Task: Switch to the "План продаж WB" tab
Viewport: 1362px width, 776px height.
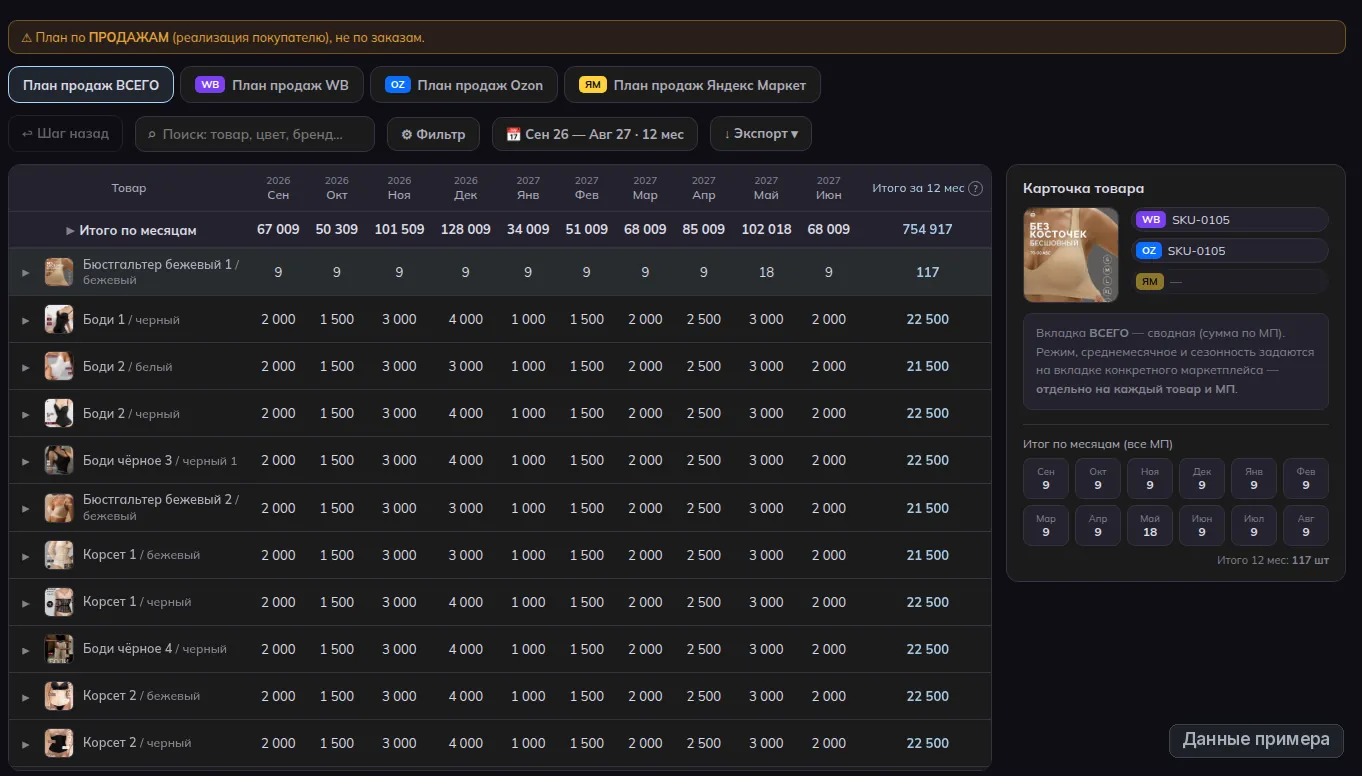Action: point(272,85)
